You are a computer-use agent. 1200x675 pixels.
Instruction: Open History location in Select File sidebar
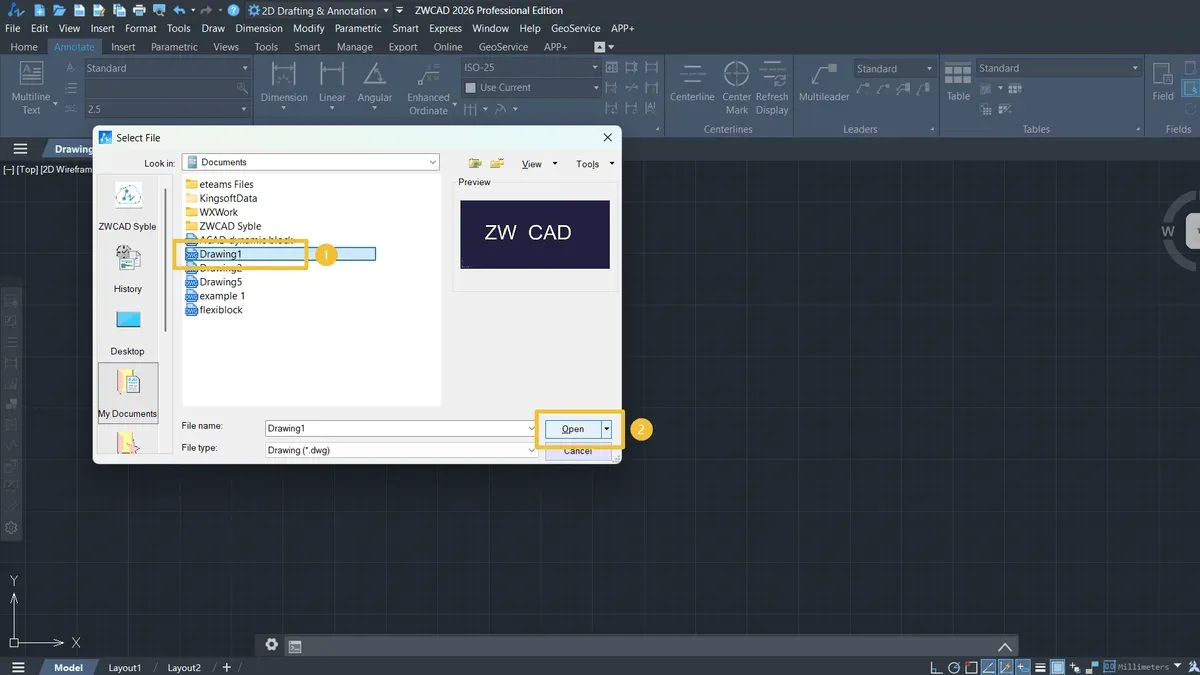pyautogui.click(x=128, y=269)
